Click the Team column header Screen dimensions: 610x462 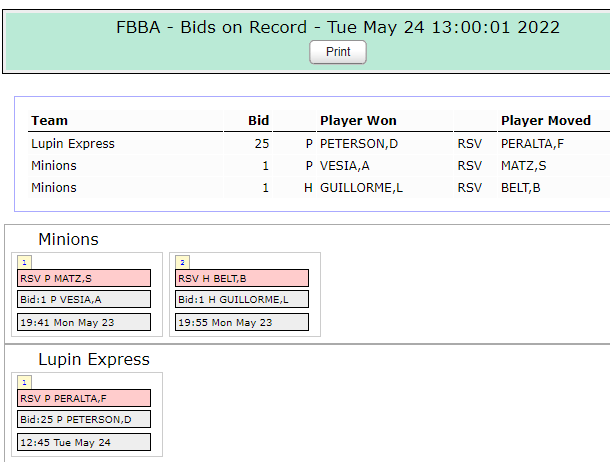coord(50,120)
